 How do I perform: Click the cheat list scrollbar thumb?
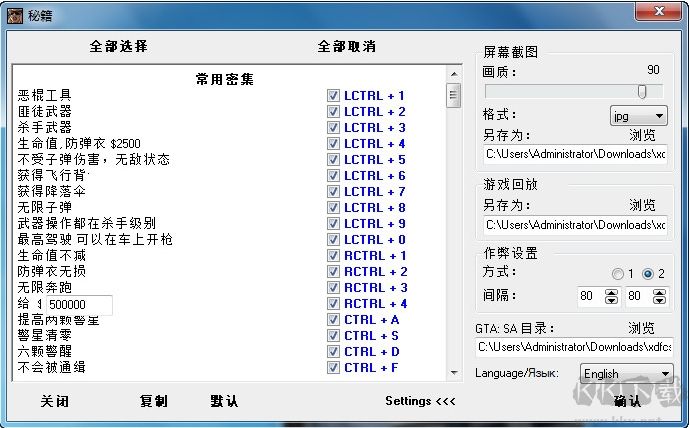[x=453, y=95]
